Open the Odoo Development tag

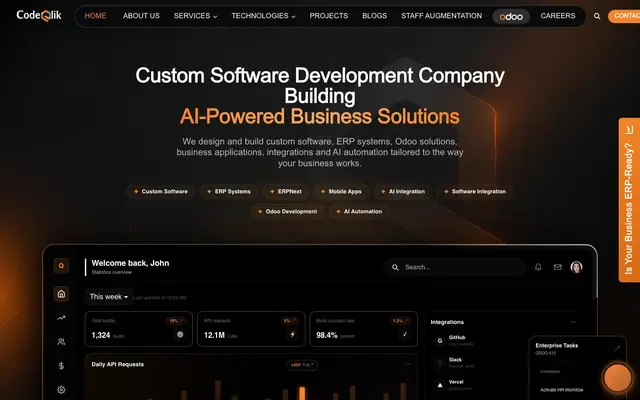(x=287, y=211)
